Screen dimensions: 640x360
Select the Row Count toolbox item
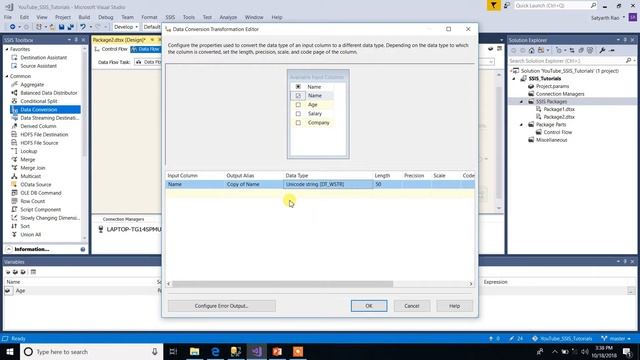pyautogui.click(x=33, y=201)
